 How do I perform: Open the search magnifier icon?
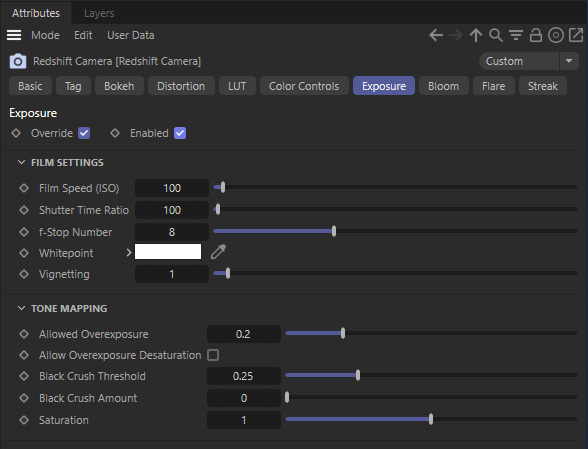pos(496,35)
